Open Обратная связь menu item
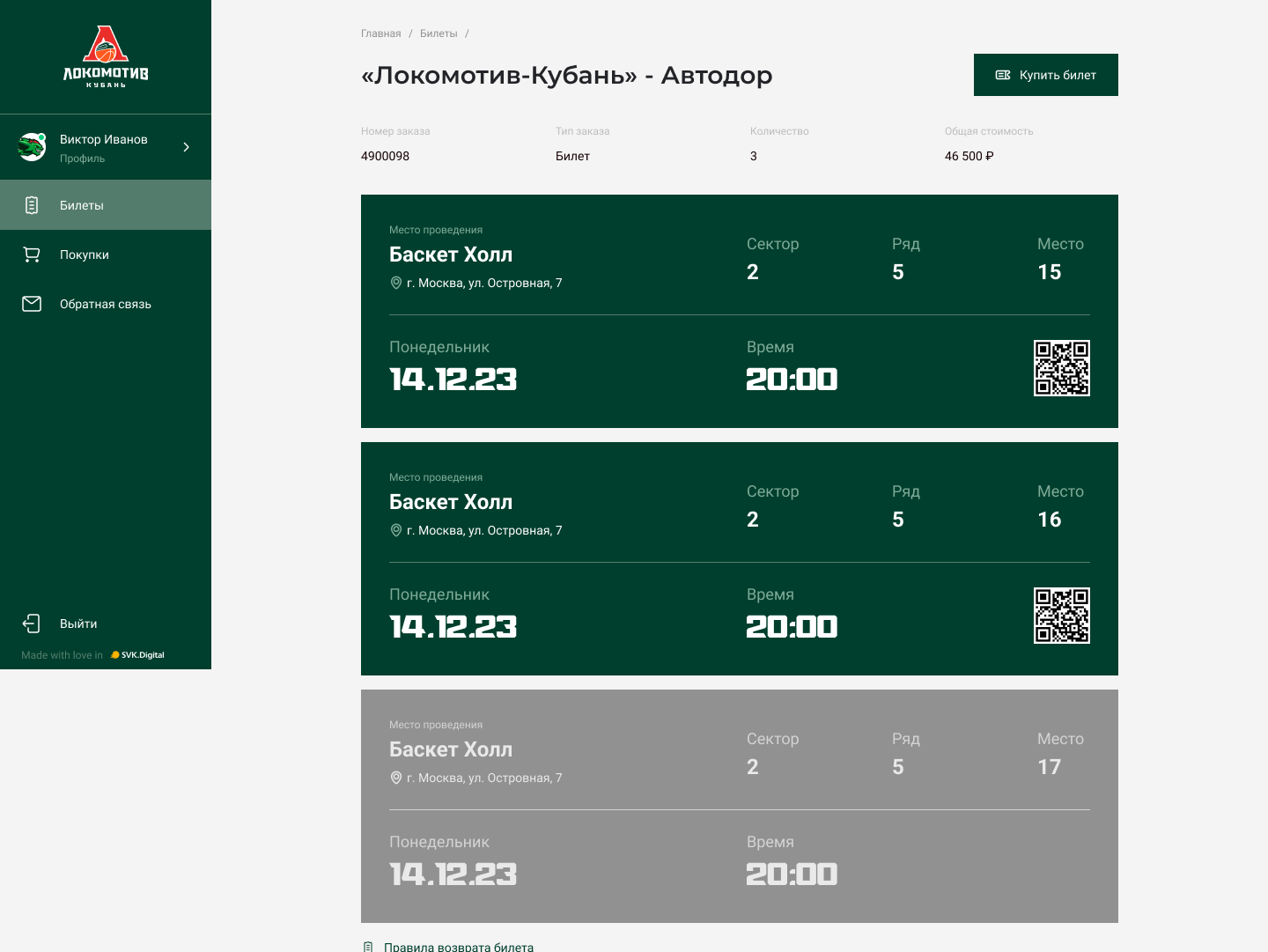 tap(106, 304)
